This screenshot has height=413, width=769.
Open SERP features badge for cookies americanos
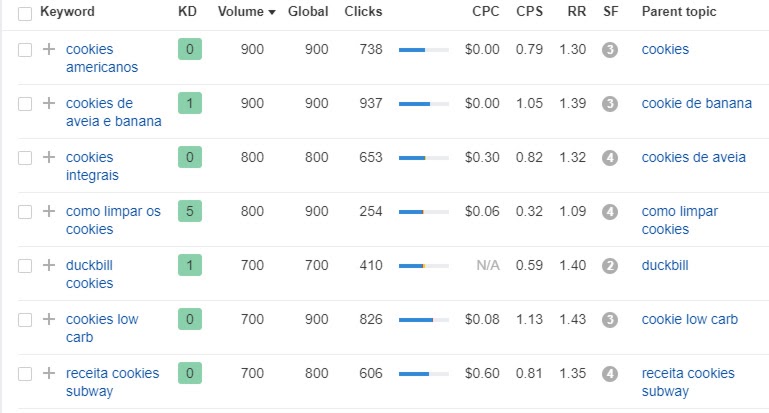[610, 50]
